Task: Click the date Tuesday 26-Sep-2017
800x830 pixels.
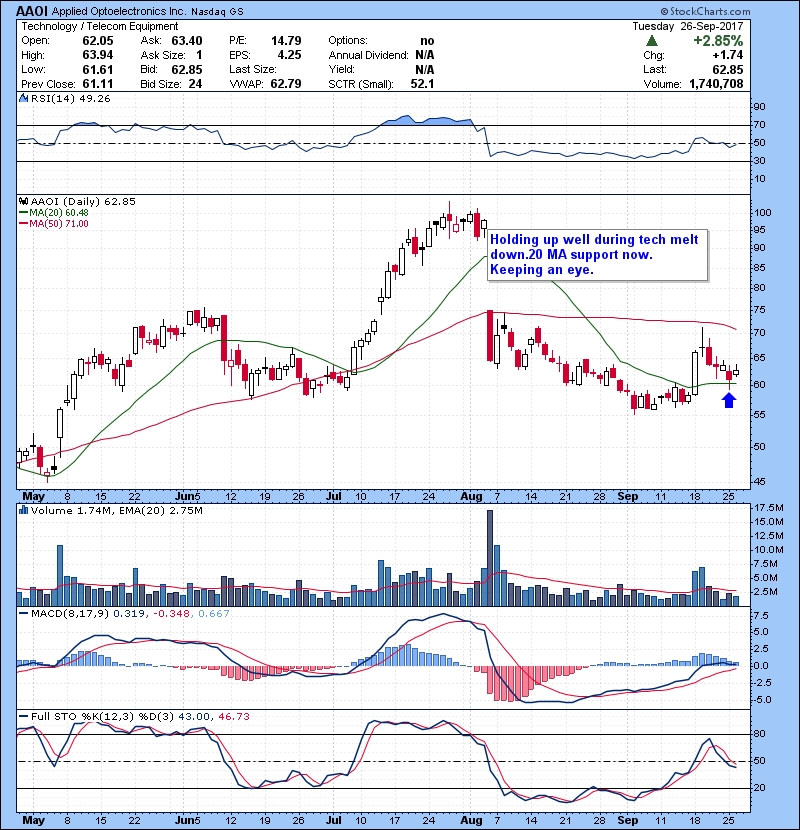Action: (688, 26)
